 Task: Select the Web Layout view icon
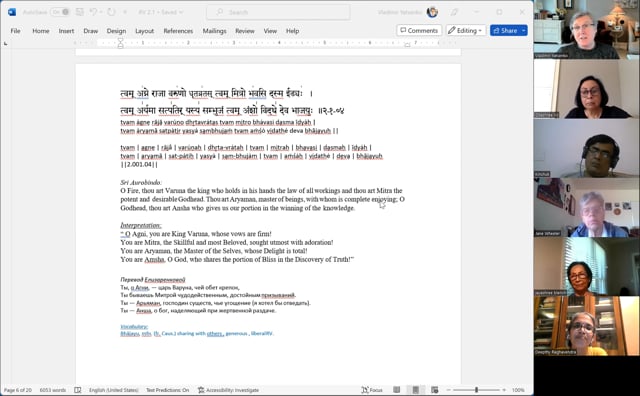point(434,390)
